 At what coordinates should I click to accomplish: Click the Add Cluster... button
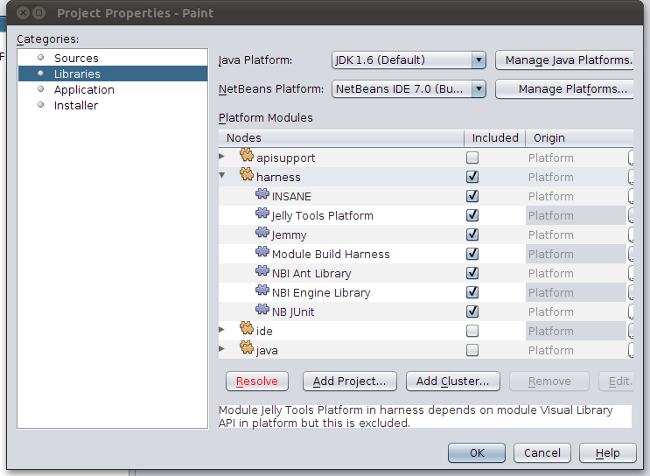[453, 381]
